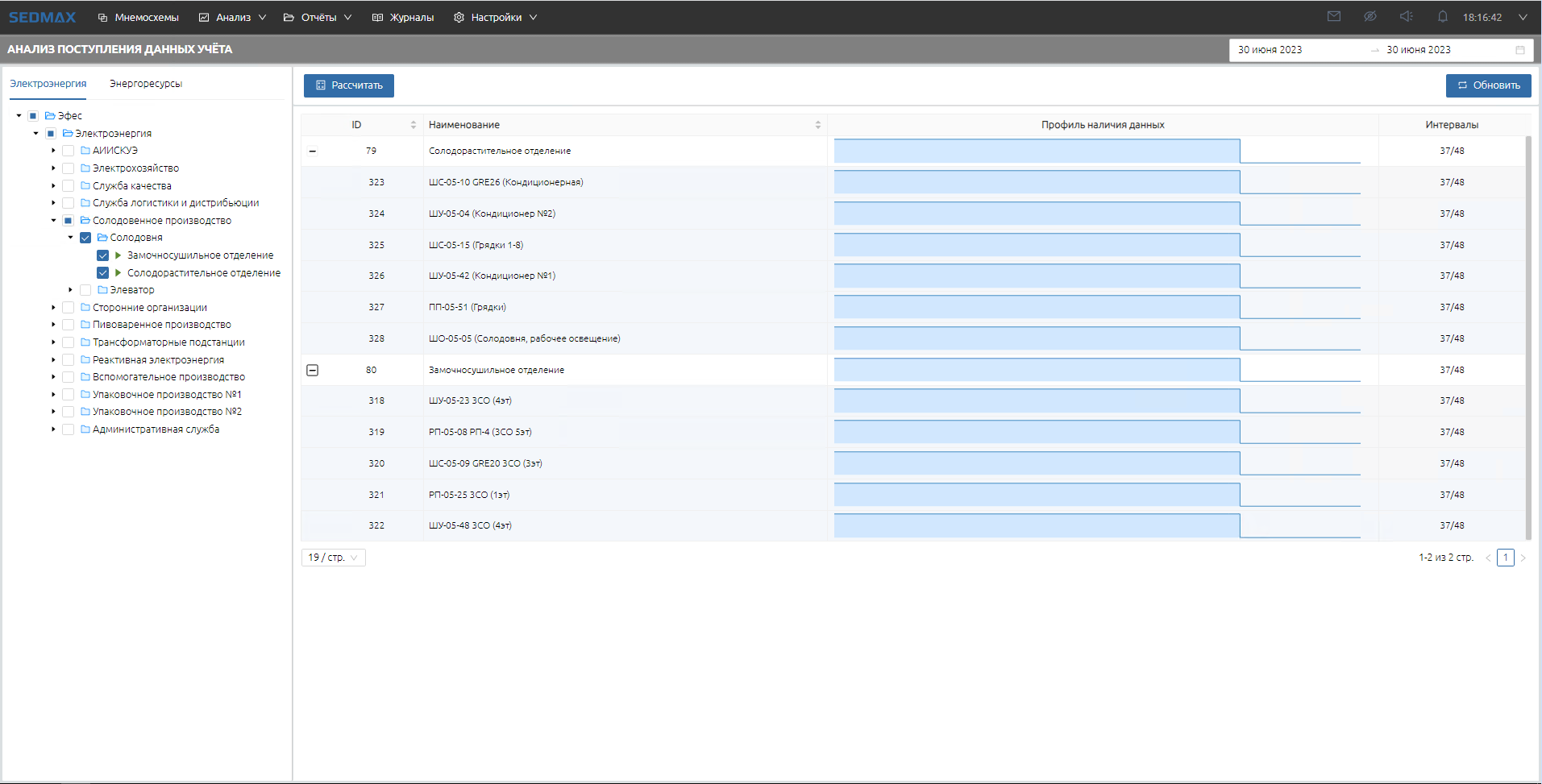Open the mail envelope icon in header
This screenshot has height=784, width=1542.
point(1334,17)
